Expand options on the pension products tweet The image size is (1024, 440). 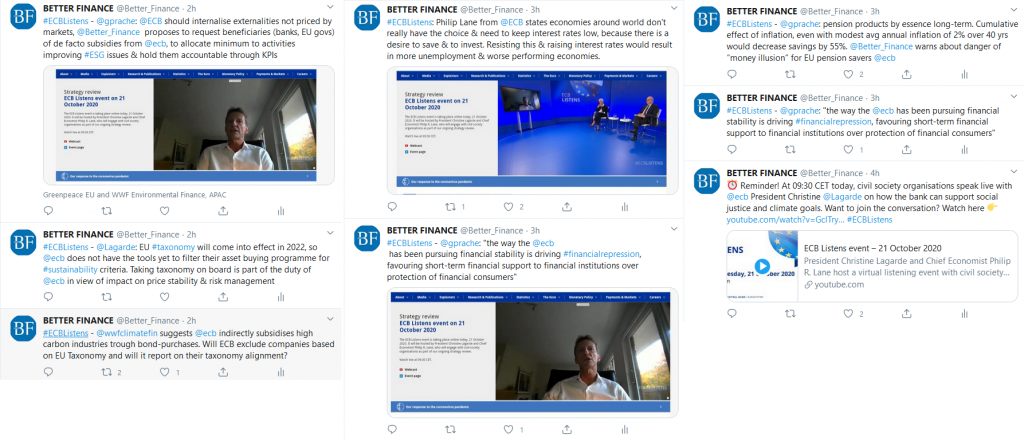point(1014,10)
